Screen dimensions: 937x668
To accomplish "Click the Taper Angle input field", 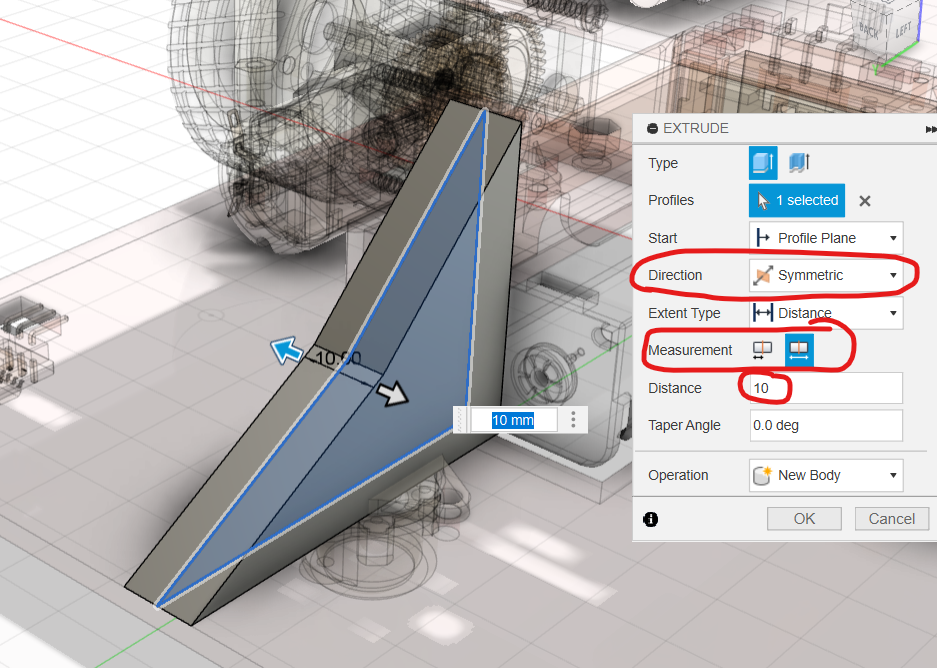I will pos(825,425).
